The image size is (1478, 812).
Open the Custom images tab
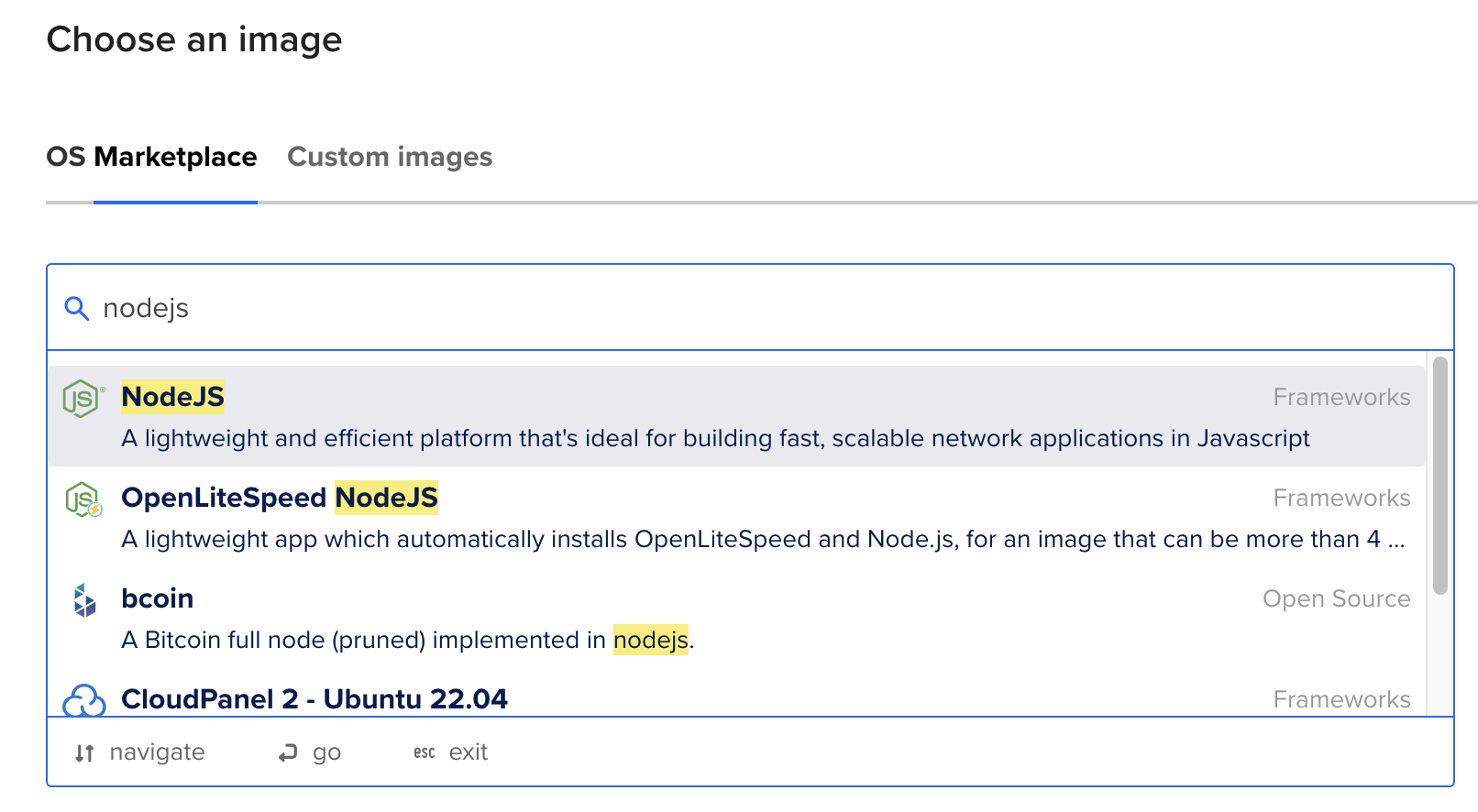(x=390, y=157)
